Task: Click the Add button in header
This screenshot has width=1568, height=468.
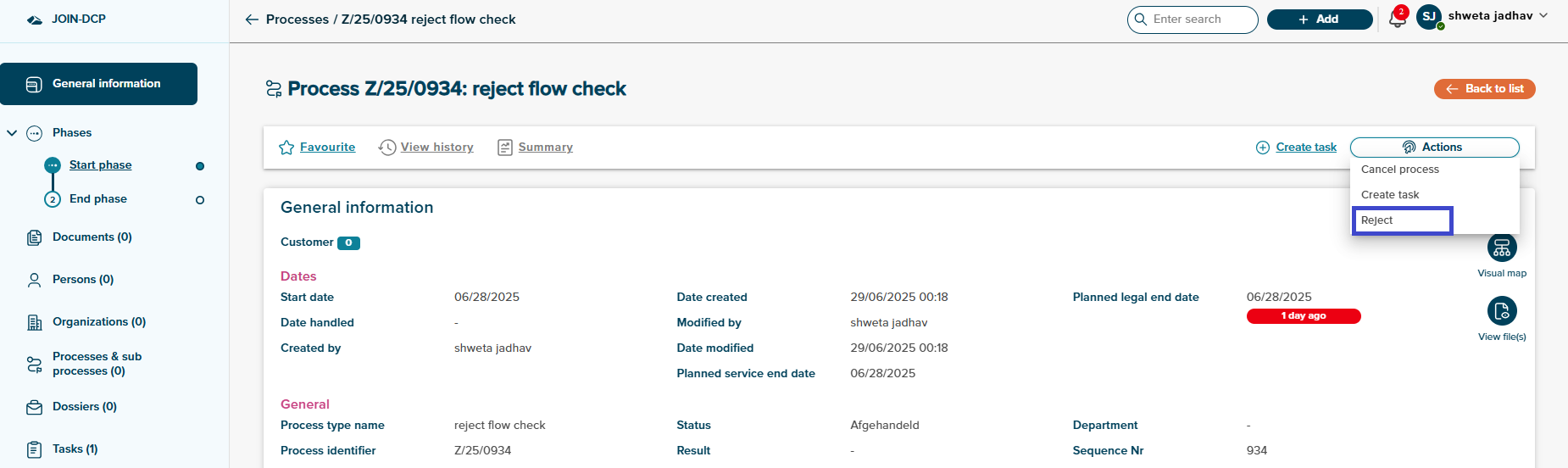Action: pyautogui.click(x=1319, y=19)
